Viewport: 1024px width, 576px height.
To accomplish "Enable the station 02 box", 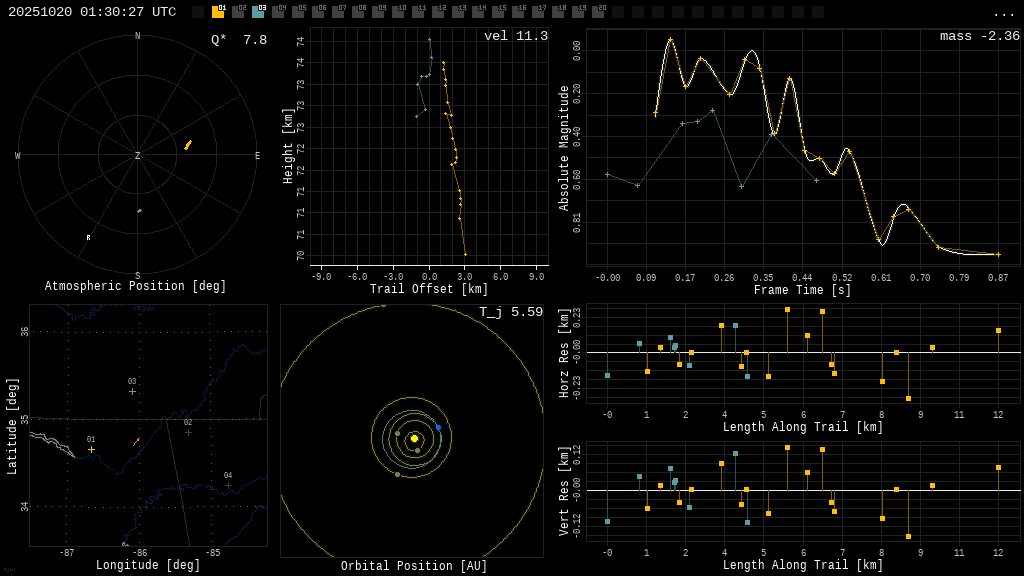I will 238,12.
